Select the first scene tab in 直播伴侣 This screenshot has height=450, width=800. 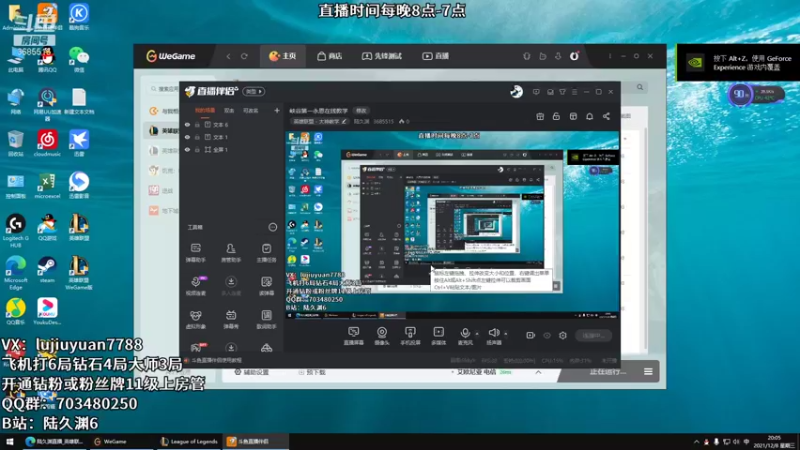[205, 110]
